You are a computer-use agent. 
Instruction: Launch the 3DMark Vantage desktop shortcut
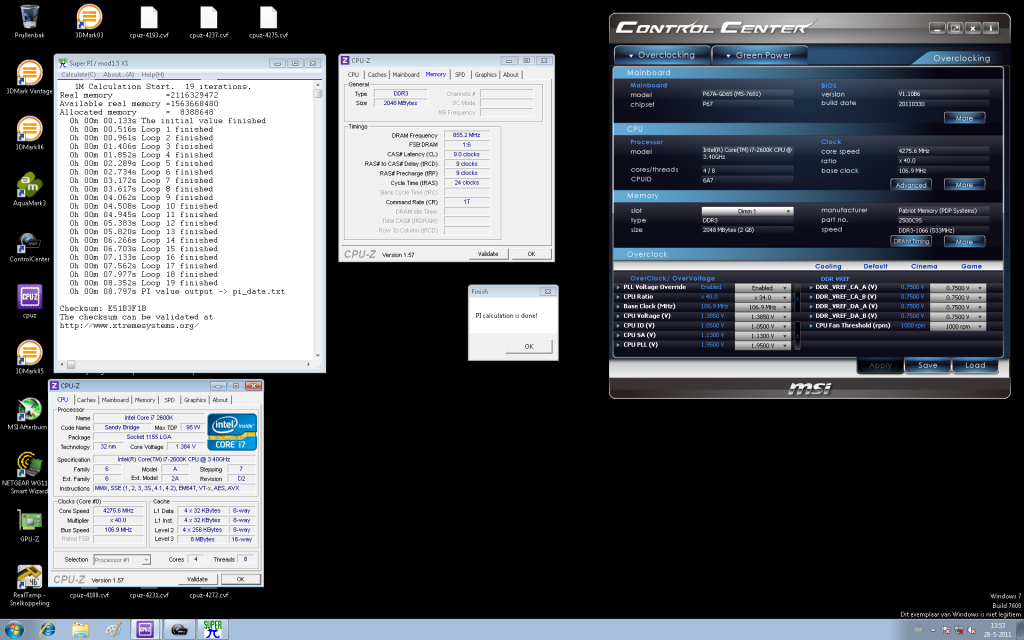pyautogui.click(x=29, y=77)
